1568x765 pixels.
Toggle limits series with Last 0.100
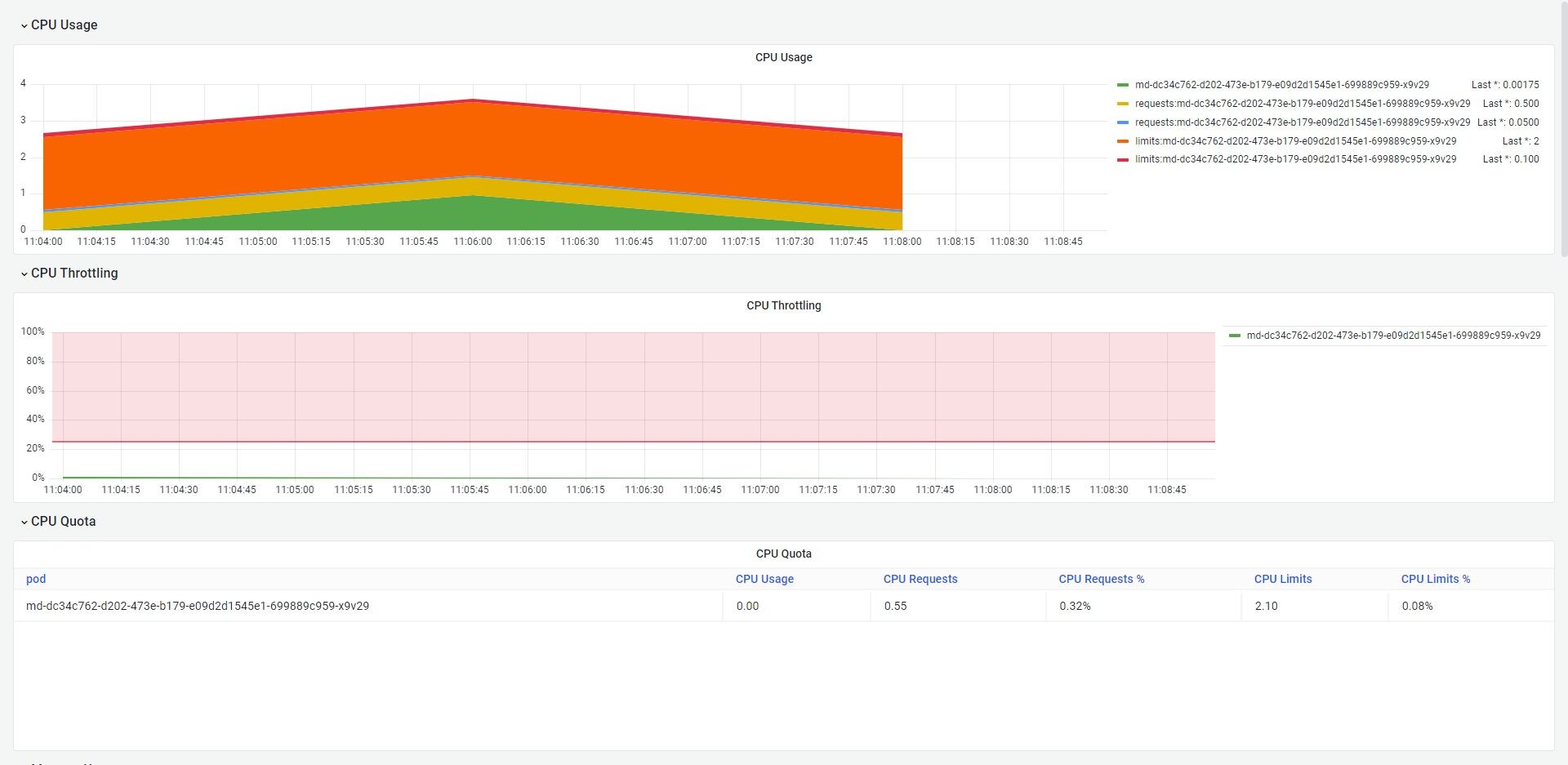1295,159
